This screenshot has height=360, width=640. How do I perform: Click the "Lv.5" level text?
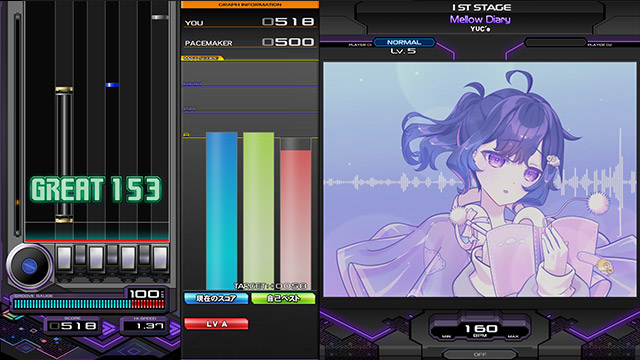pyautogui.click(x=403, y=51)
